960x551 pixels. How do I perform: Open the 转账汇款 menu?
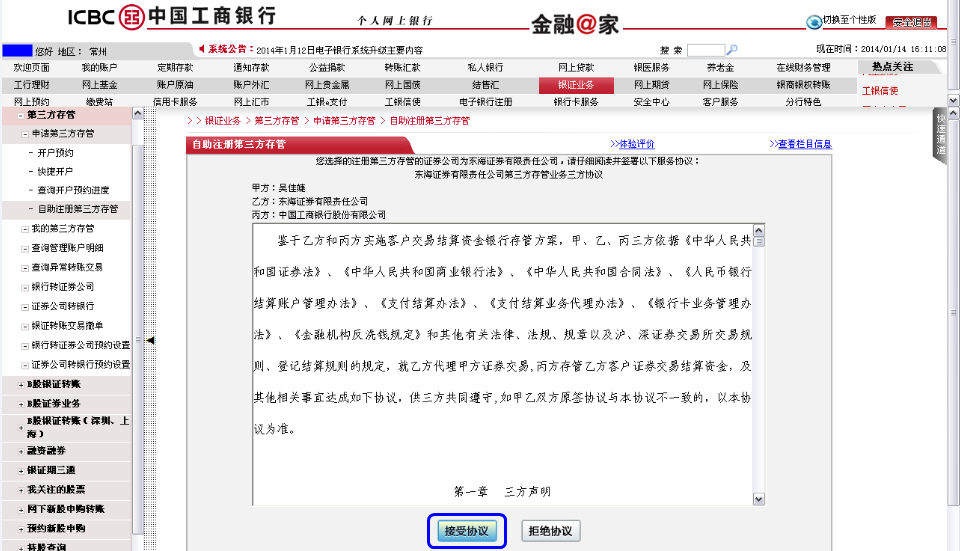402,67
